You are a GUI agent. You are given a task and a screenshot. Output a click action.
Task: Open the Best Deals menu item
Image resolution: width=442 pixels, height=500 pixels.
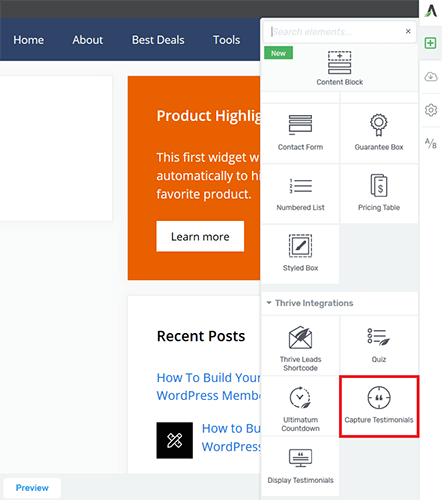click(x=158, y=40)
